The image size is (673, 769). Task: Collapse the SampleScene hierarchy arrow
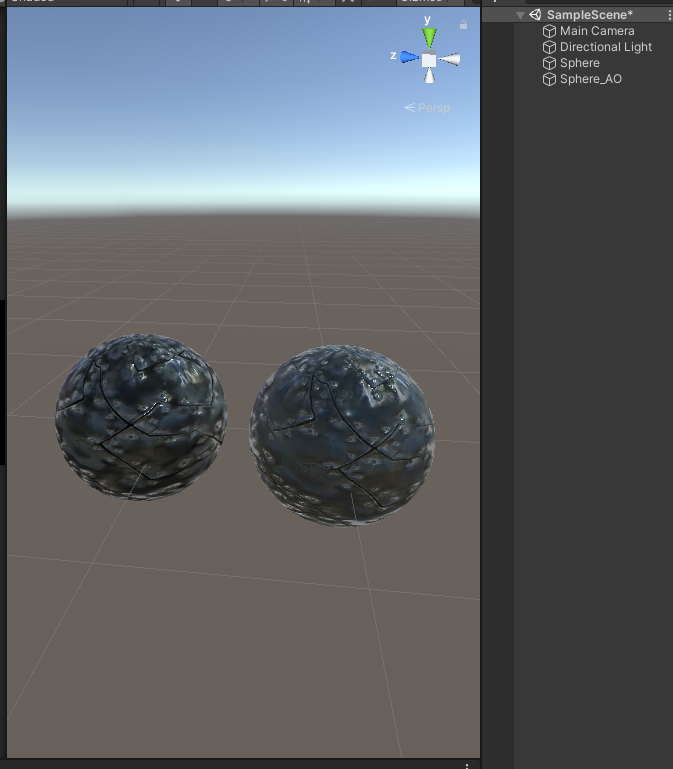pyautogui.click(x=520, y=15)
